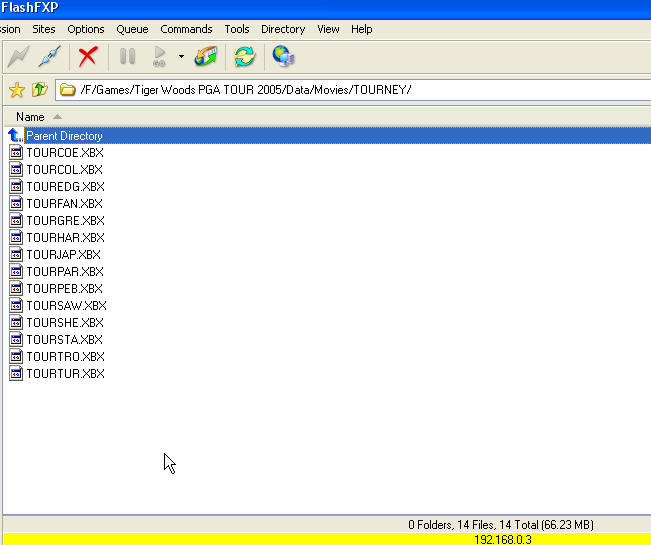The width and height of the screenshot is (651, 545).
Task: Open the Help menu
Action: pyautogui.click(x=361, y=29)
